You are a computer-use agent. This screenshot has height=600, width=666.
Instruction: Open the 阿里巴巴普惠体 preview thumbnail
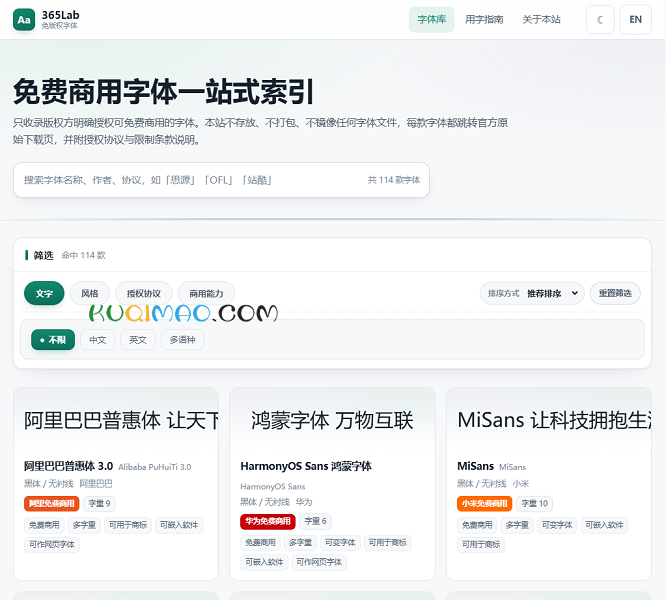point(116,420)
